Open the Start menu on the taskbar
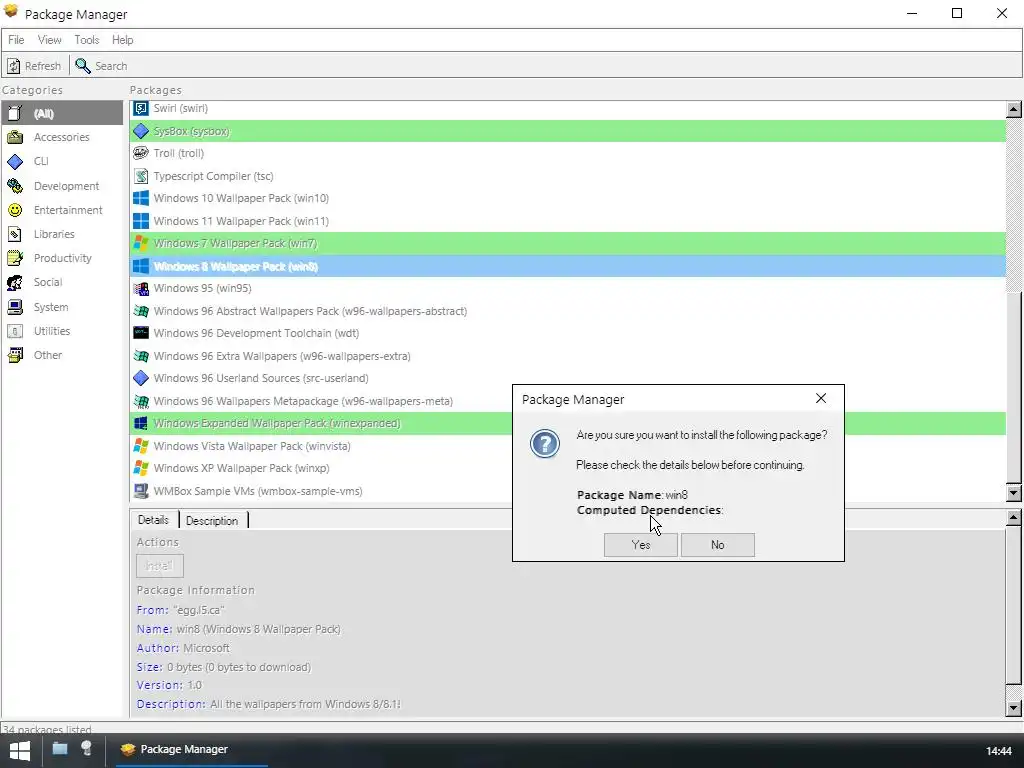1024x768 pixels. point(20,750)
